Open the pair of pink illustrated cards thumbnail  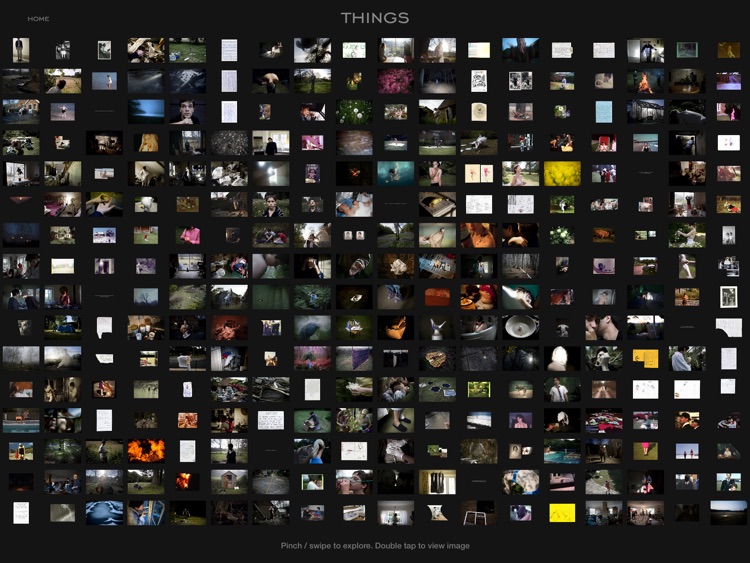[x=479, y=174]
